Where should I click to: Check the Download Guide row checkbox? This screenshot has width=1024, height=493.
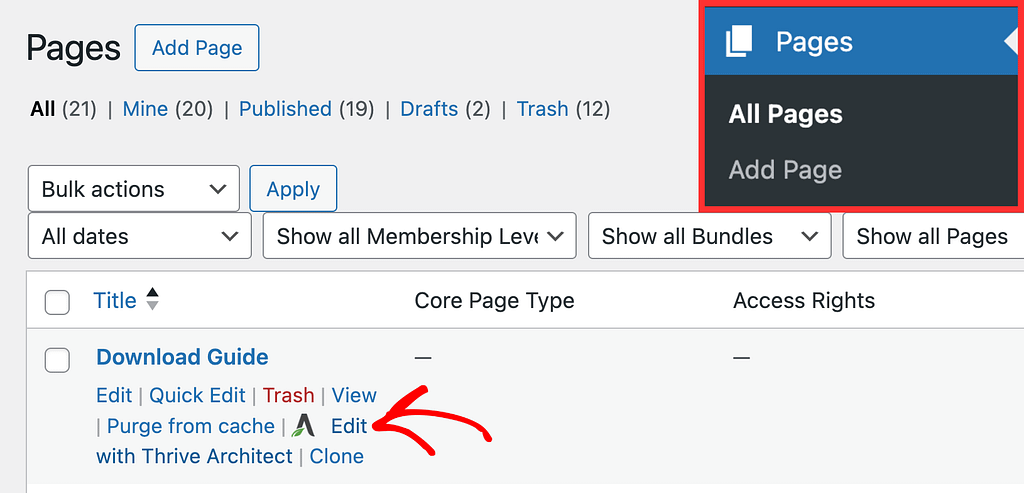pos(57,360)
